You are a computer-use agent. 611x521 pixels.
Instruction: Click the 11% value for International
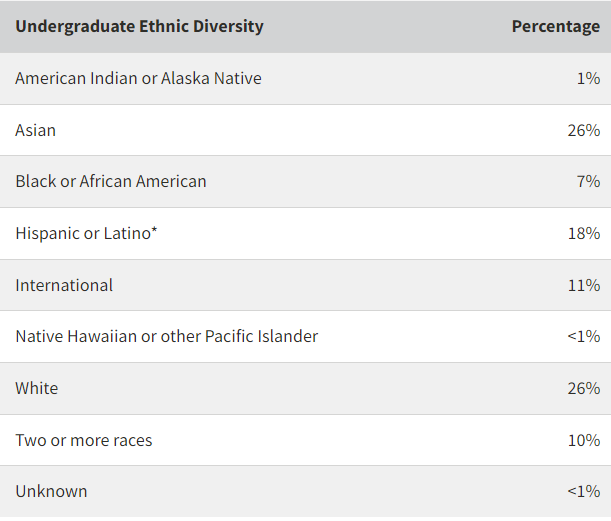[x=584, y=285]
